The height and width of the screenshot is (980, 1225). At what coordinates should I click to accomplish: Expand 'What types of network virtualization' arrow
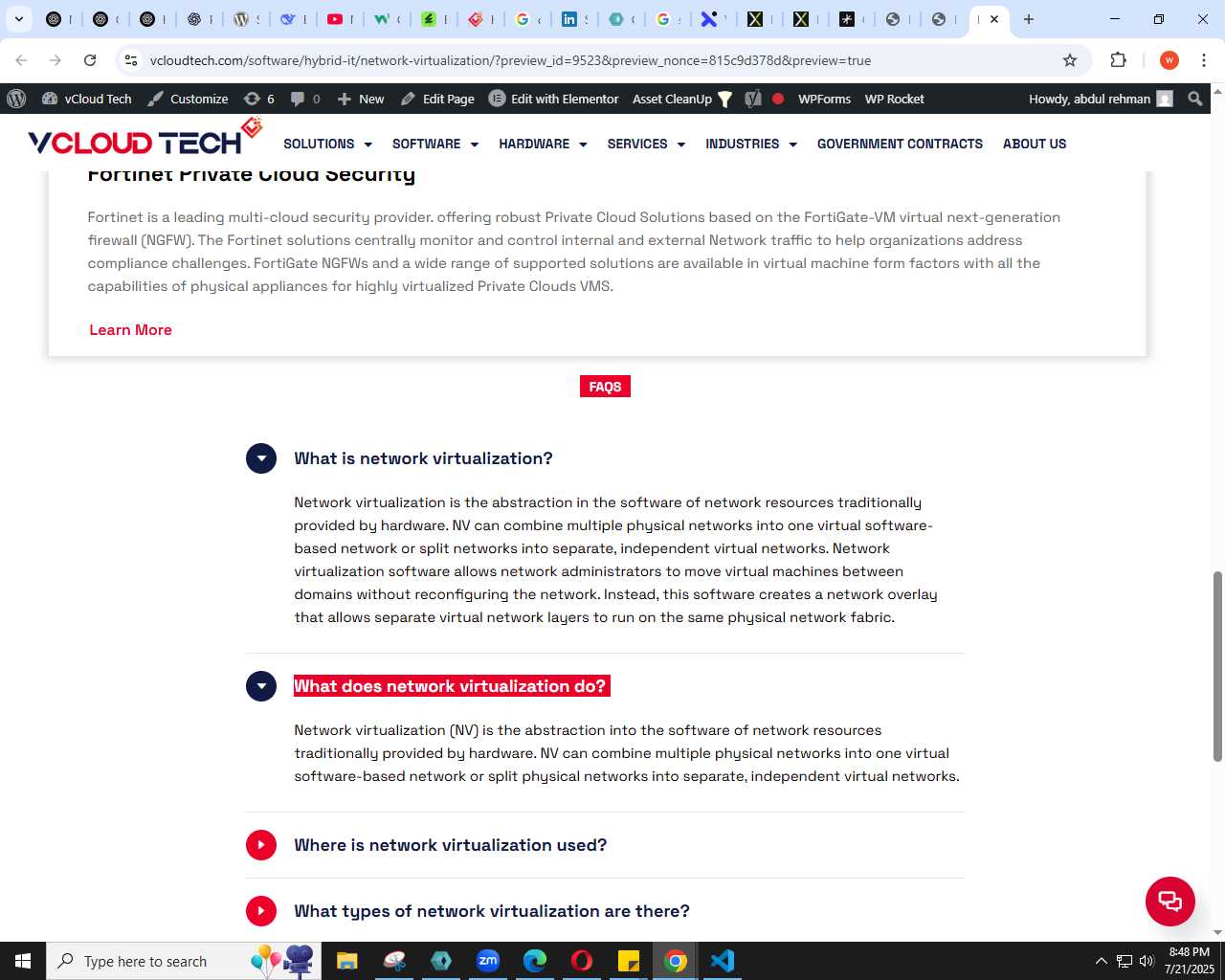tap(261, 911)
